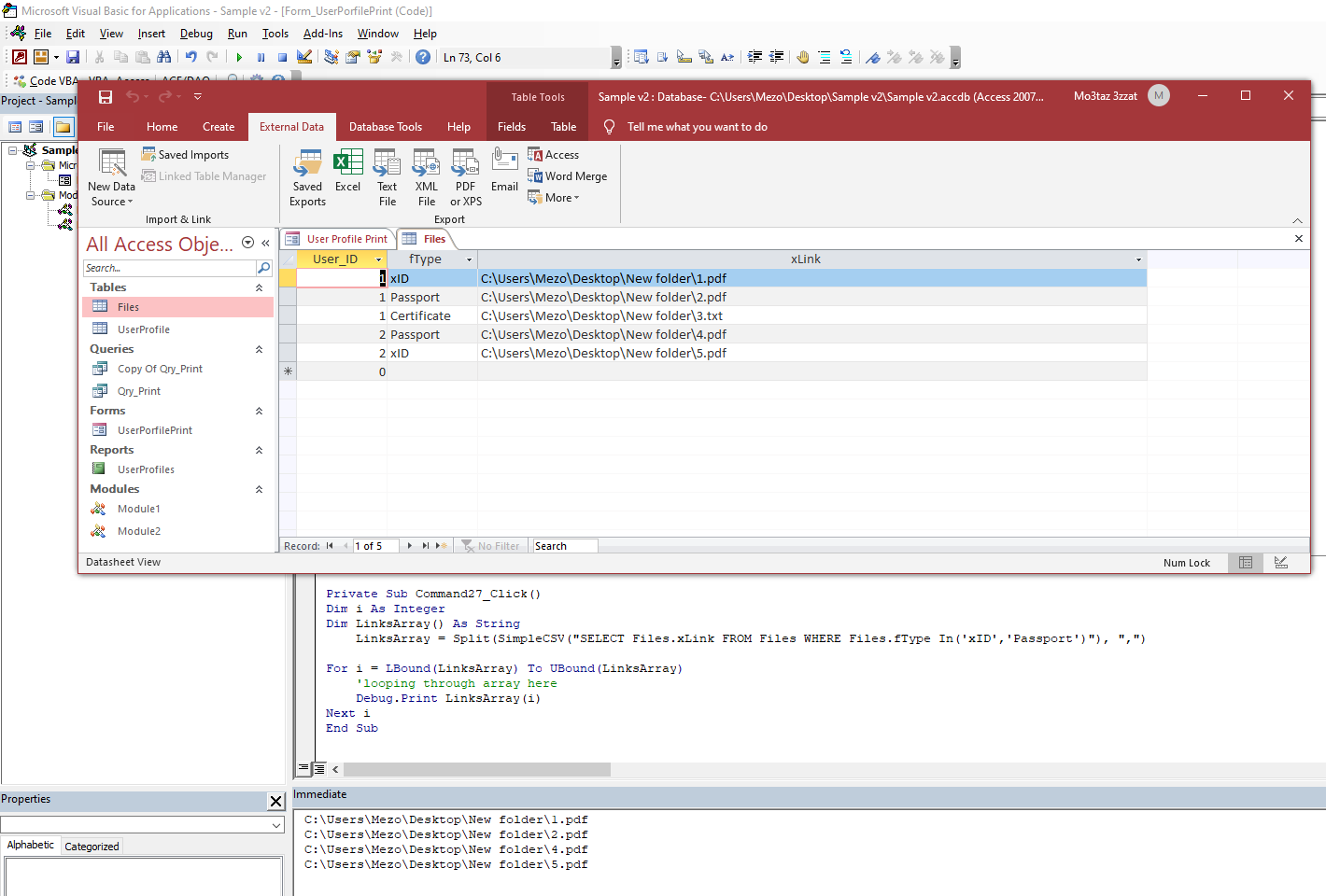Export to PDF or XPS
Viewport: 1326px width, 896px height.
[465, 177]
